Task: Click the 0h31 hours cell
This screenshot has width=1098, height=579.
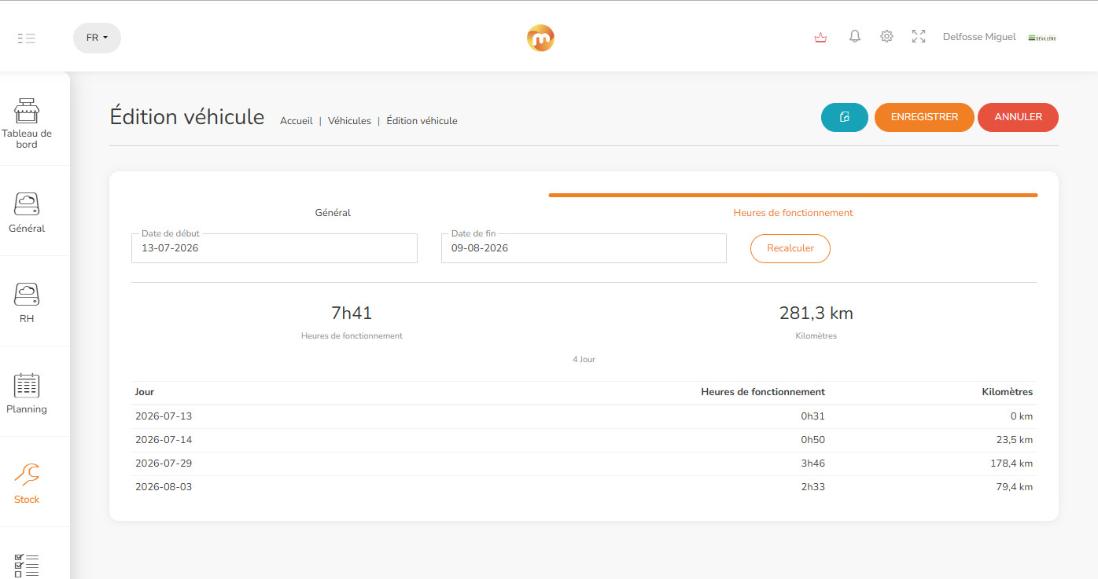Action: [x=813, y=416]
